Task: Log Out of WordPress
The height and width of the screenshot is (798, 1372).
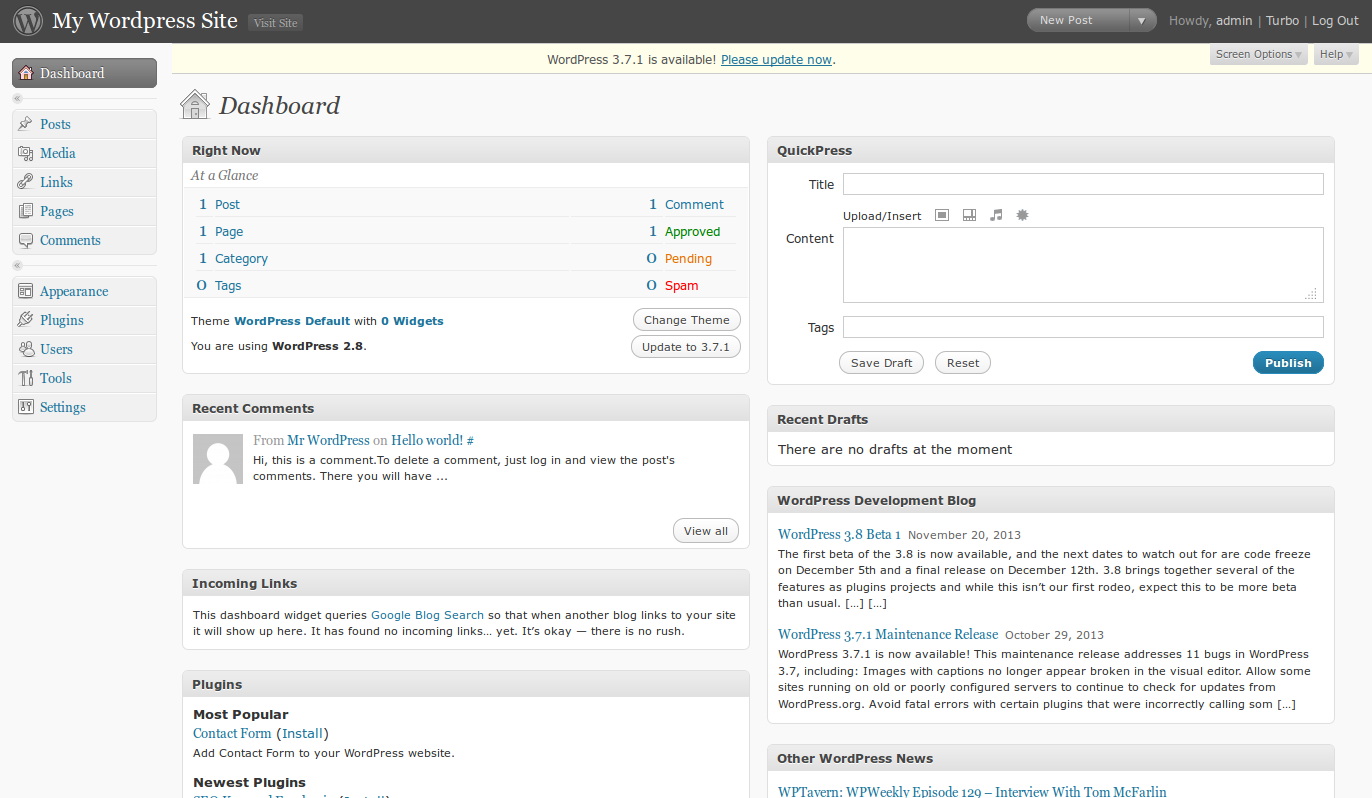Action: 1336,20
